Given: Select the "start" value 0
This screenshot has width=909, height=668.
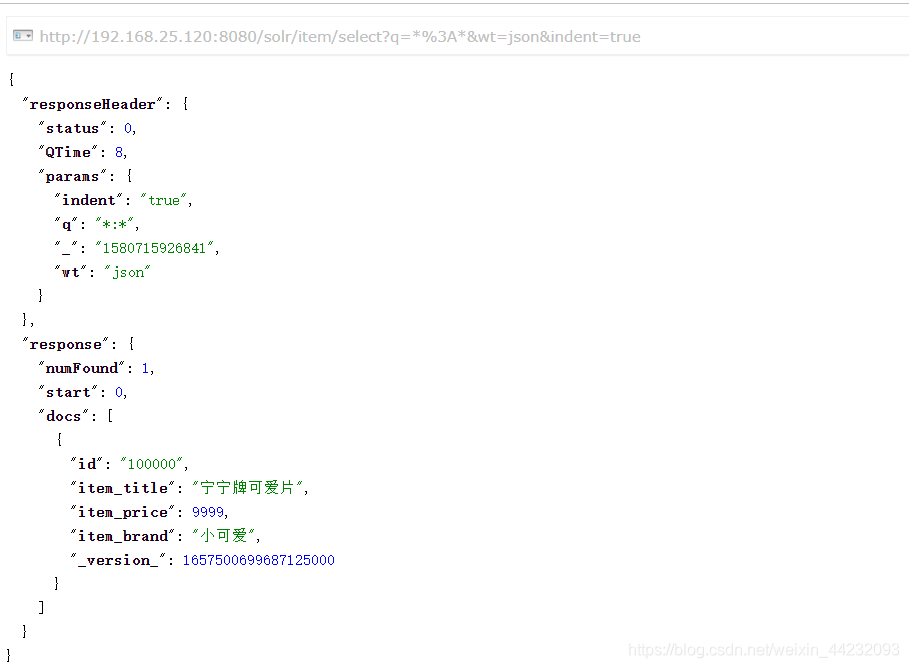Looking at the screenshot, I should coord(119,393).
